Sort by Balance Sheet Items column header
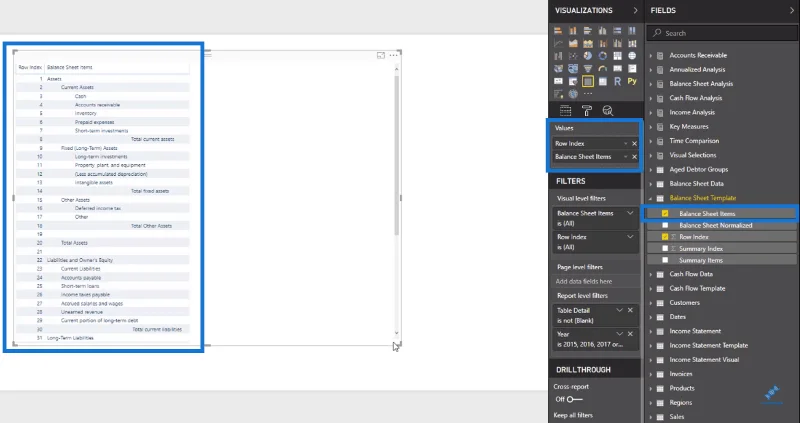 tap(69, 67)
